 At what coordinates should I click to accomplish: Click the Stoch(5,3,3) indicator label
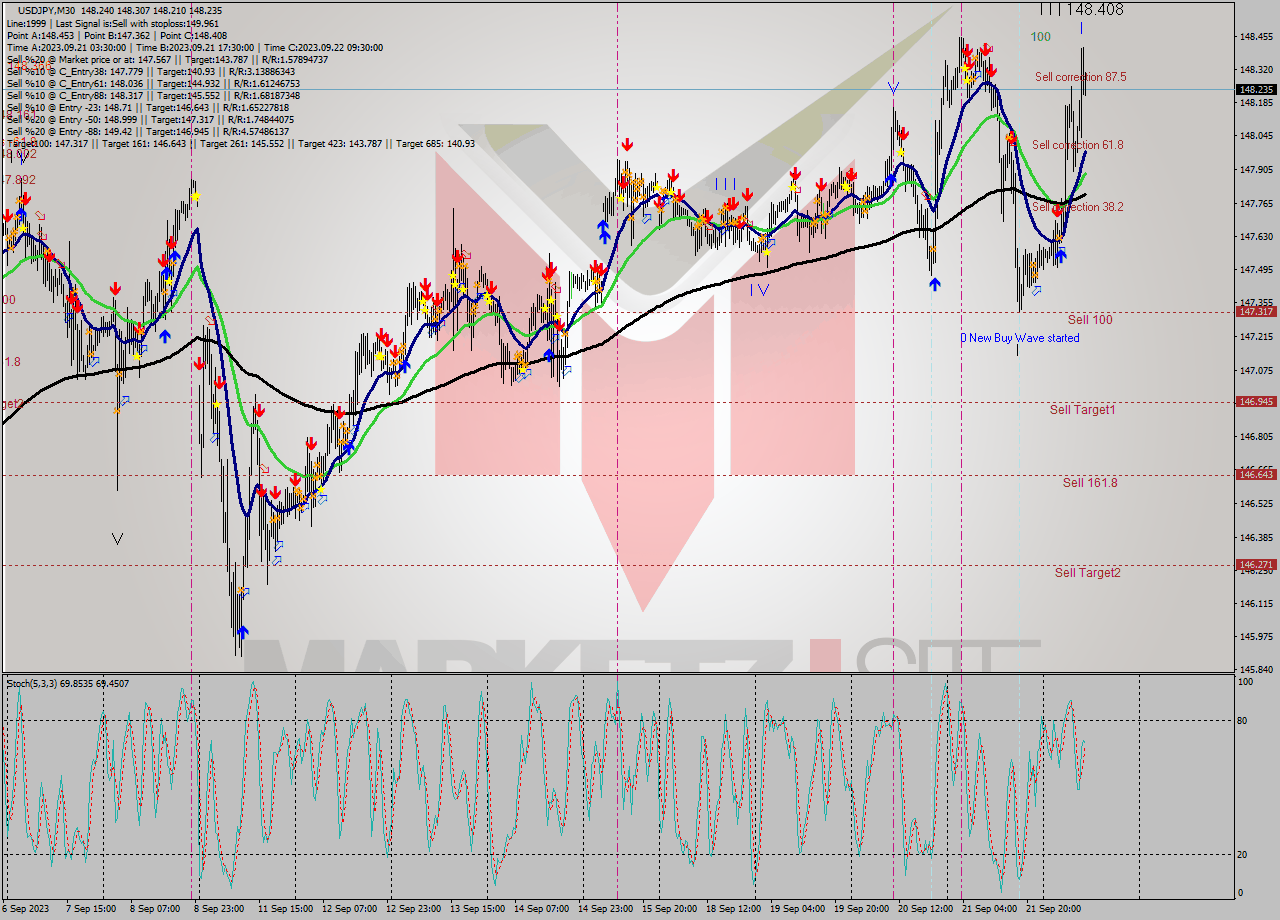coord(68,684)
